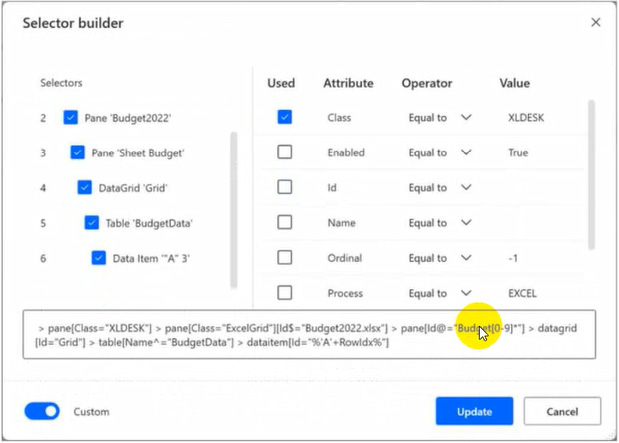Viewport: 619px width, 443px height.
Task: Uncheck the Pane 'Sheet Budget' selector
Action: point(78,153)
